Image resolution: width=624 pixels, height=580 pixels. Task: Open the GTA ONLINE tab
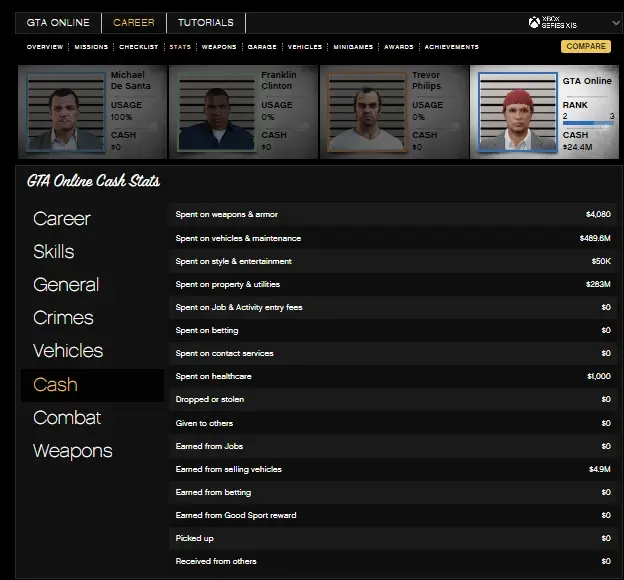(x=58, y=23)
